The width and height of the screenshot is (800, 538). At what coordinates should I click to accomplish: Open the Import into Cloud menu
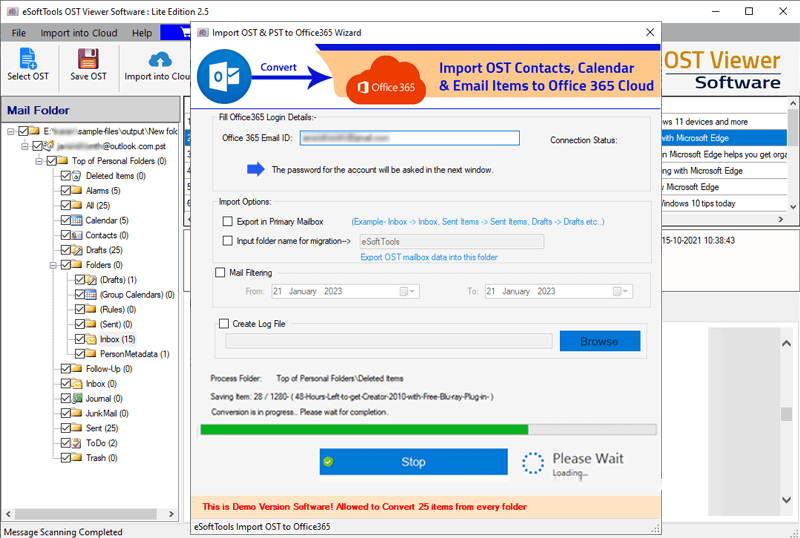click(79, 33)
